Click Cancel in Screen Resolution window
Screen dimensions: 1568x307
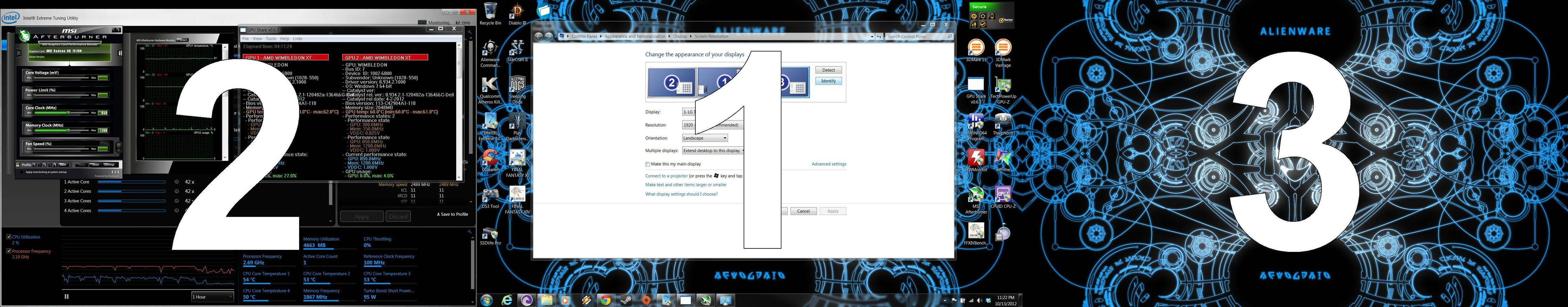(x=803, y=211)
